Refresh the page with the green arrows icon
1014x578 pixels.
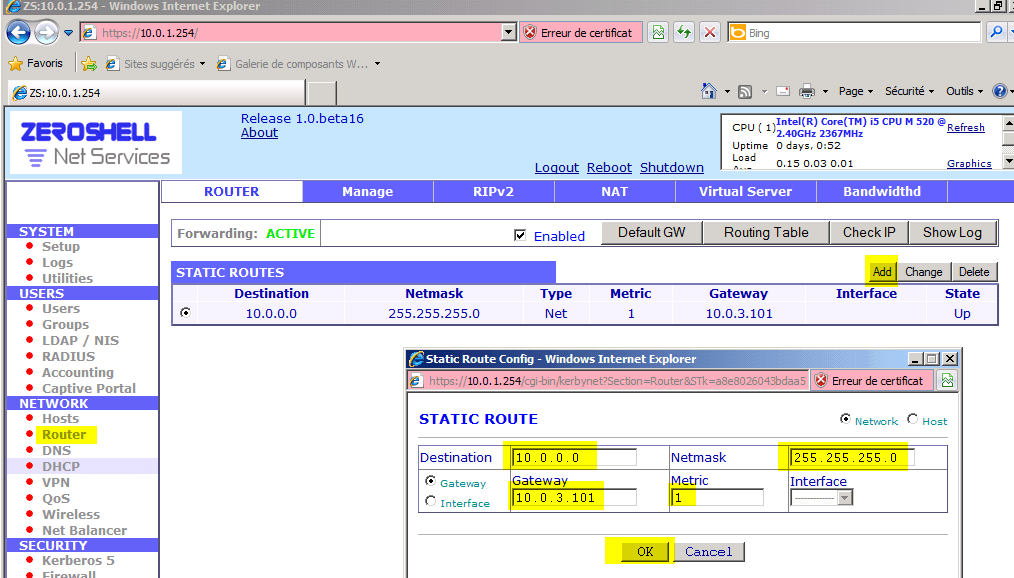[684, 32]
